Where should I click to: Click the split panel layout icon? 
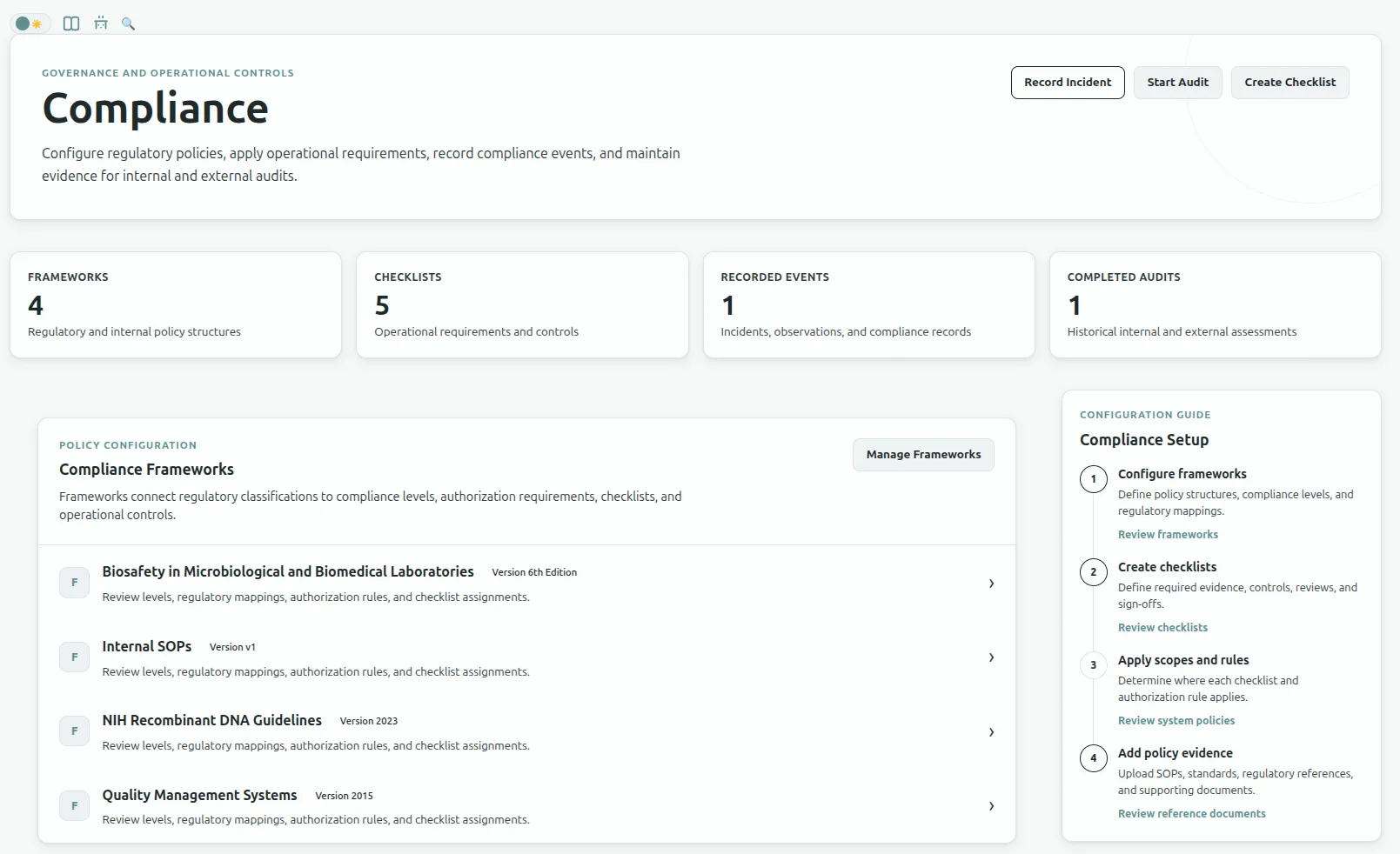coord(71,23)
